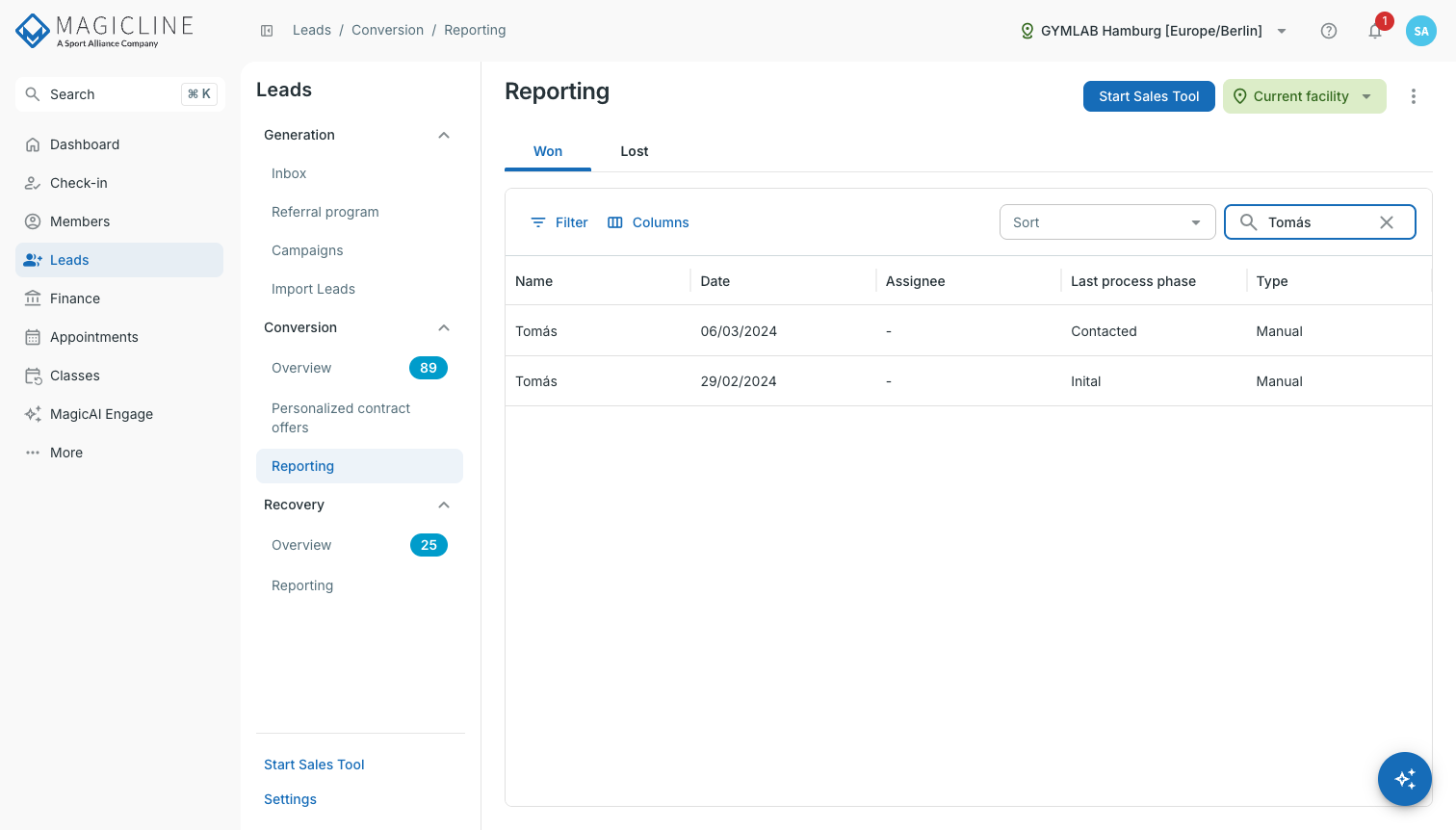Open the SA user avatar
The height and width of the screenshot is (830, 1456).
coord(1421,31)
